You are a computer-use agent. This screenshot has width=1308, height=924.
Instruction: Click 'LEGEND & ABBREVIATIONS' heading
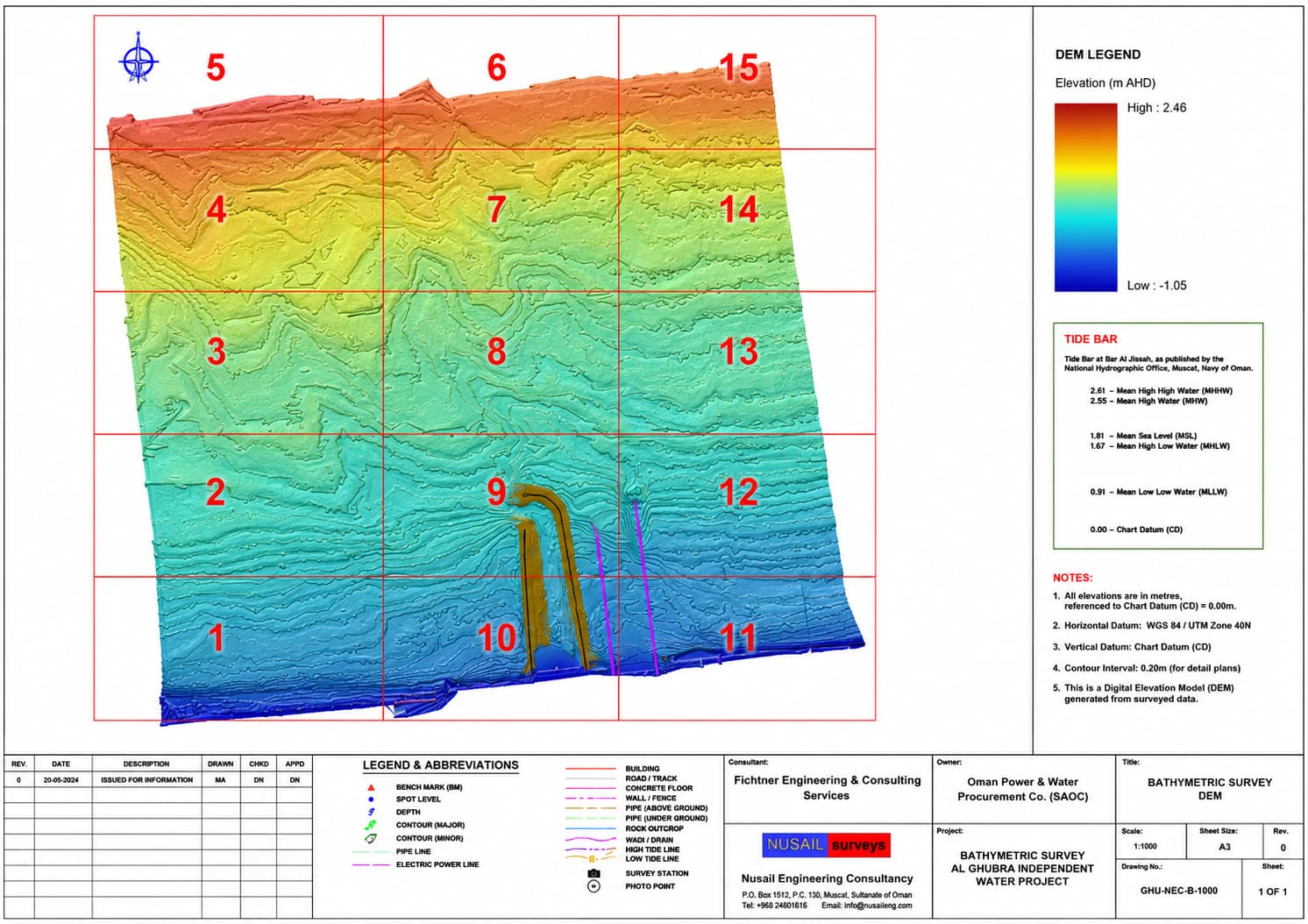pyautogui.click(x=440, y=765)
